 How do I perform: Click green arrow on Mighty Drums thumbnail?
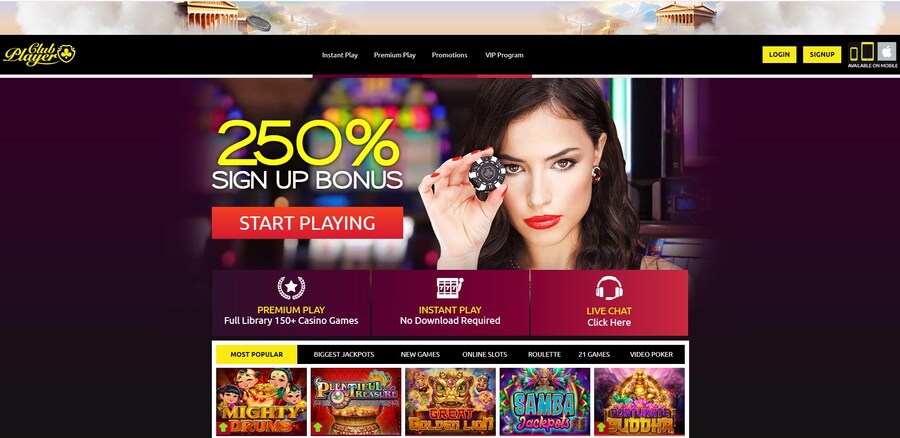223,427
